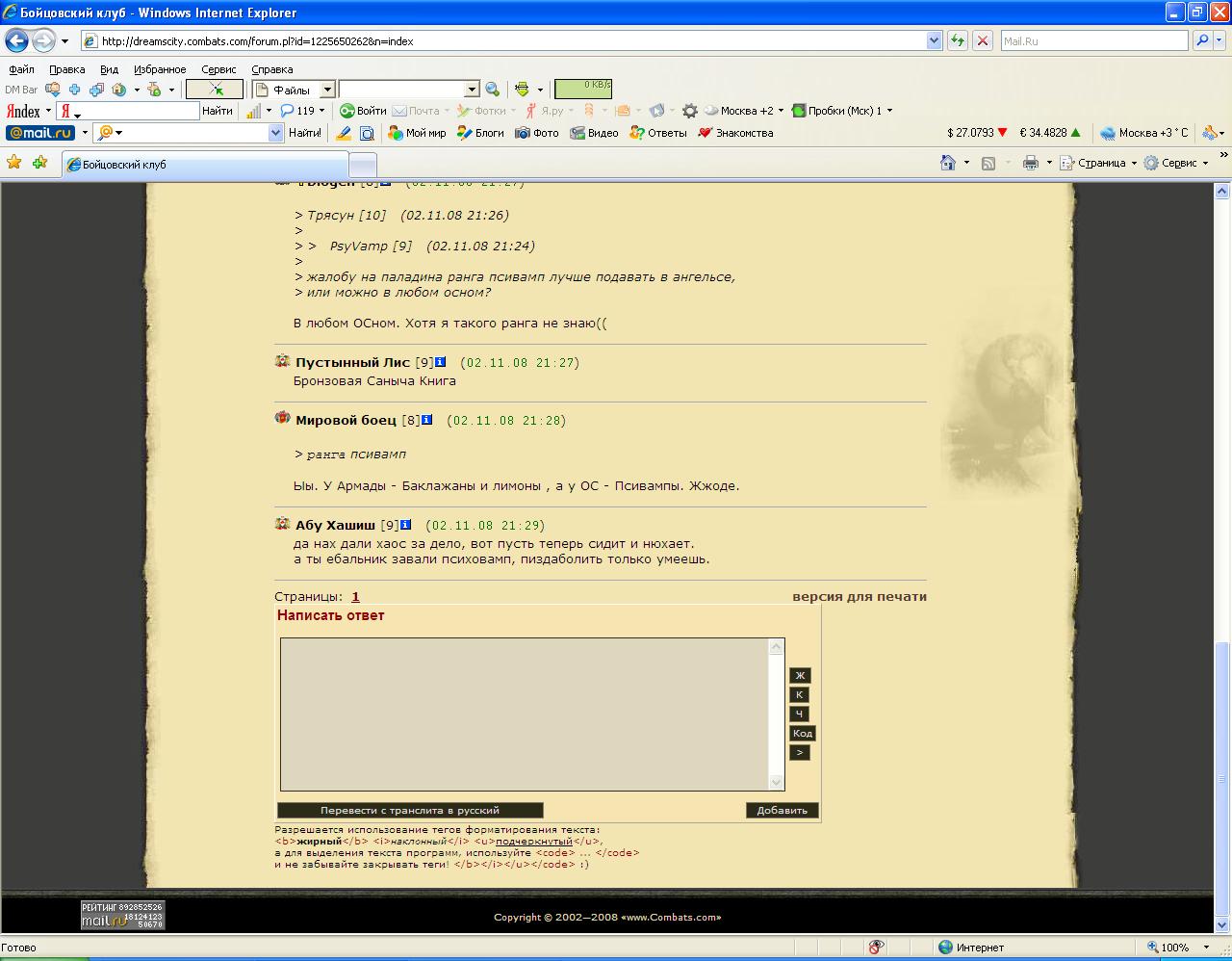The width and height of the screenshot is (1232, 961).
Task: Insert code tag with Код button
Action: (x=803, y=733)
